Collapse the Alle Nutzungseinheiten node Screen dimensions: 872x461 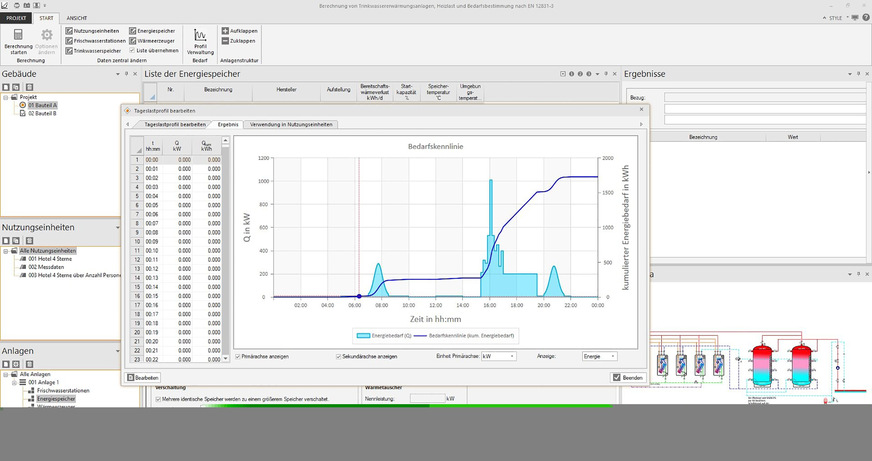pyautogui.click(x=6, y=251)
